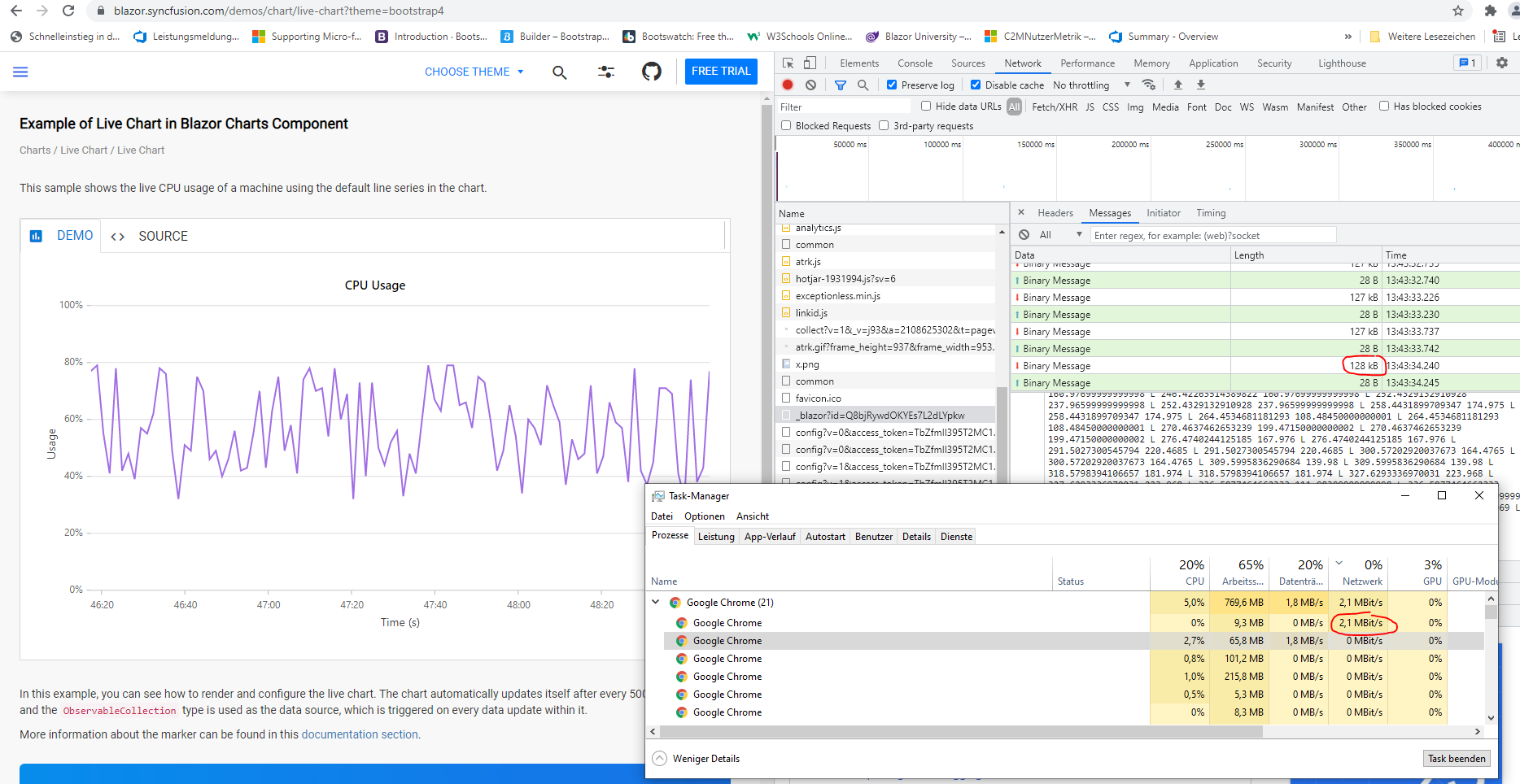The image size is (1520, 784).
Task: Enable the Has blocked cookies checkbox
Action: [x=1384, y=106]
